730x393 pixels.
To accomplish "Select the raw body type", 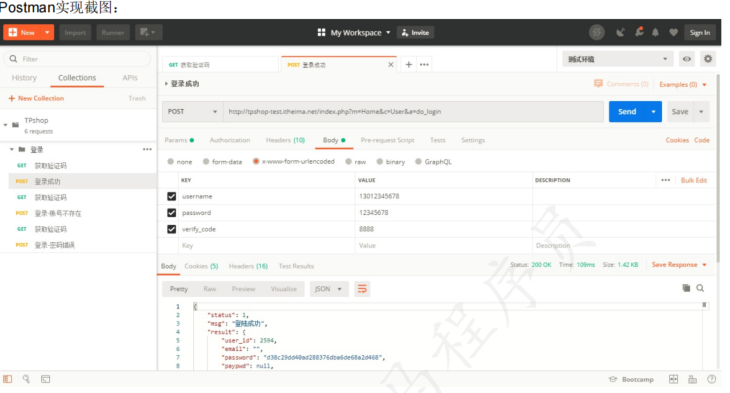I will (348, 162).
